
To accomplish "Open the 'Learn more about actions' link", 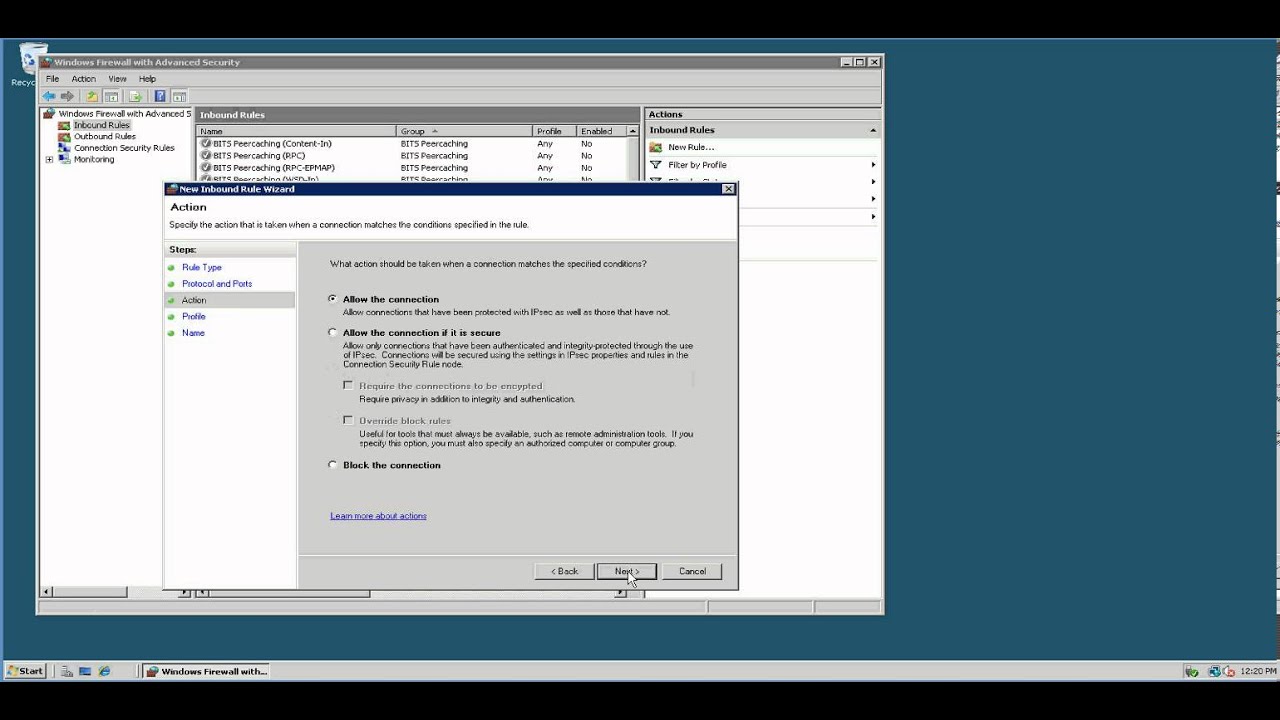I will tap(378, 516).
